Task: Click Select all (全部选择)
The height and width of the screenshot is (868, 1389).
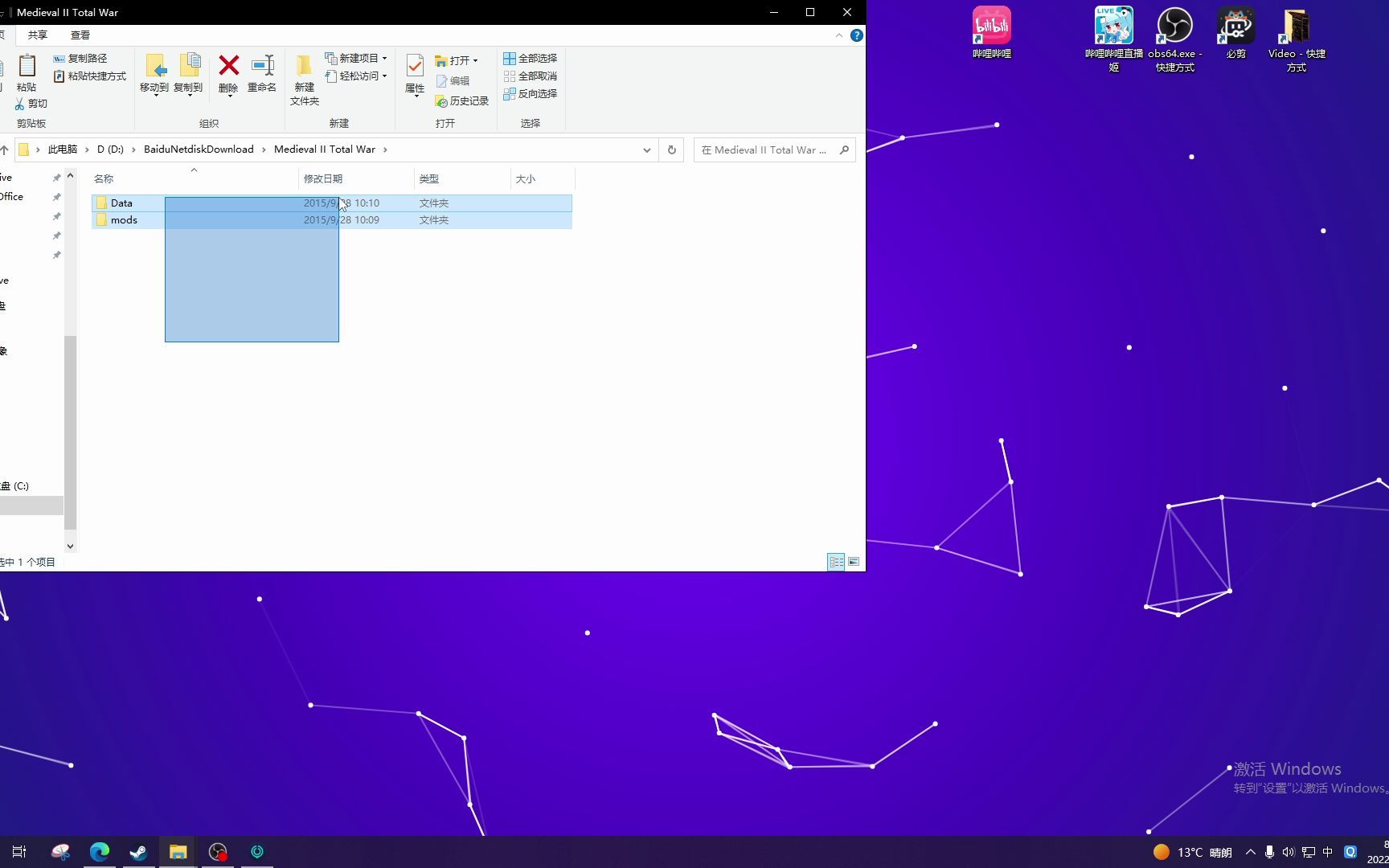Action: click(x=531, y=59)
